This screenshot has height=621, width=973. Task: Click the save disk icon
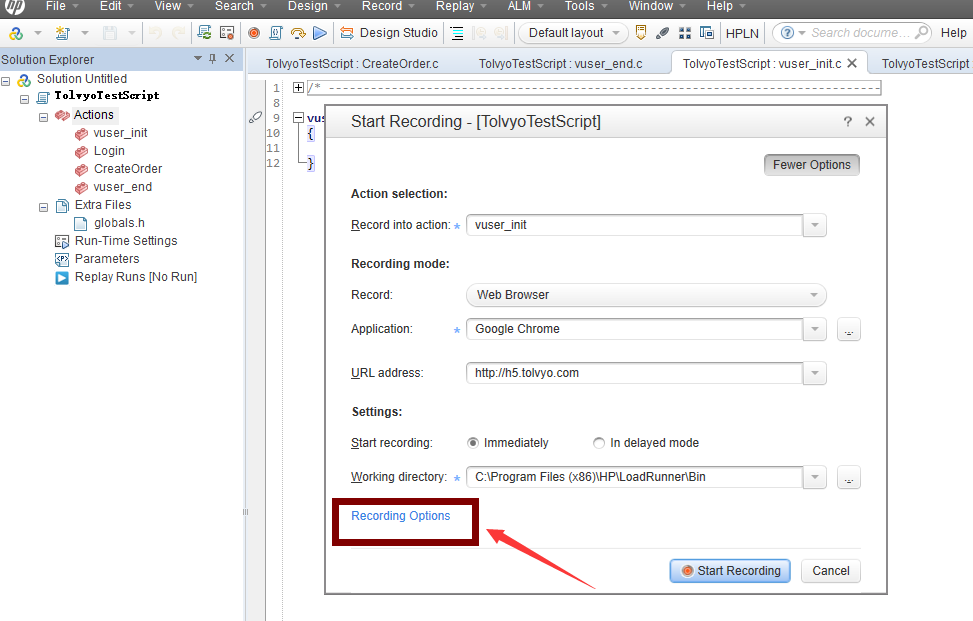pos(110,33)
